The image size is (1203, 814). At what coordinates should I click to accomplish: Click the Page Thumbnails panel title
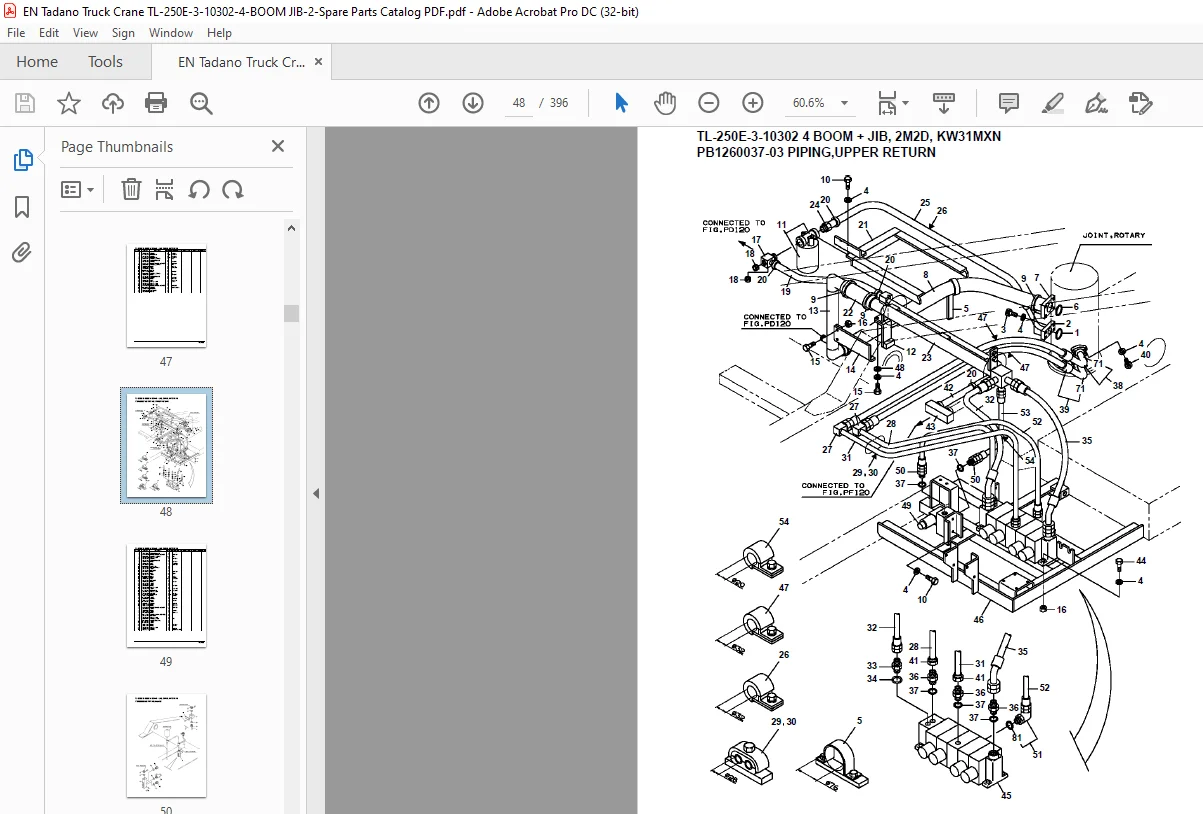[x=117, y=146]
